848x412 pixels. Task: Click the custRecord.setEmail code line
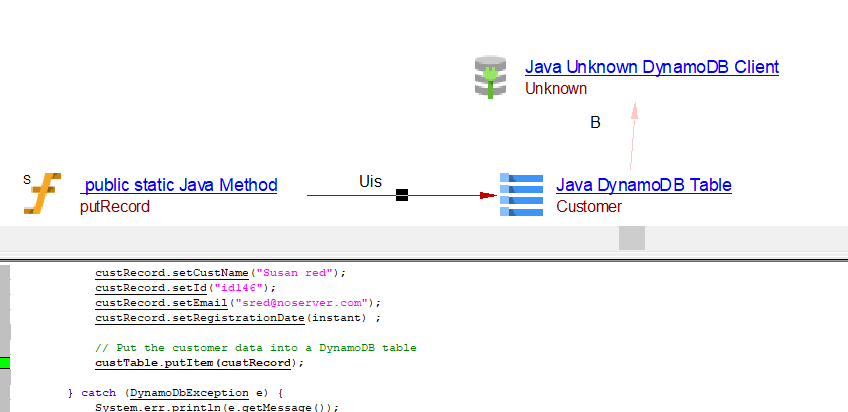pyautogui.click(x=238, y=302)
